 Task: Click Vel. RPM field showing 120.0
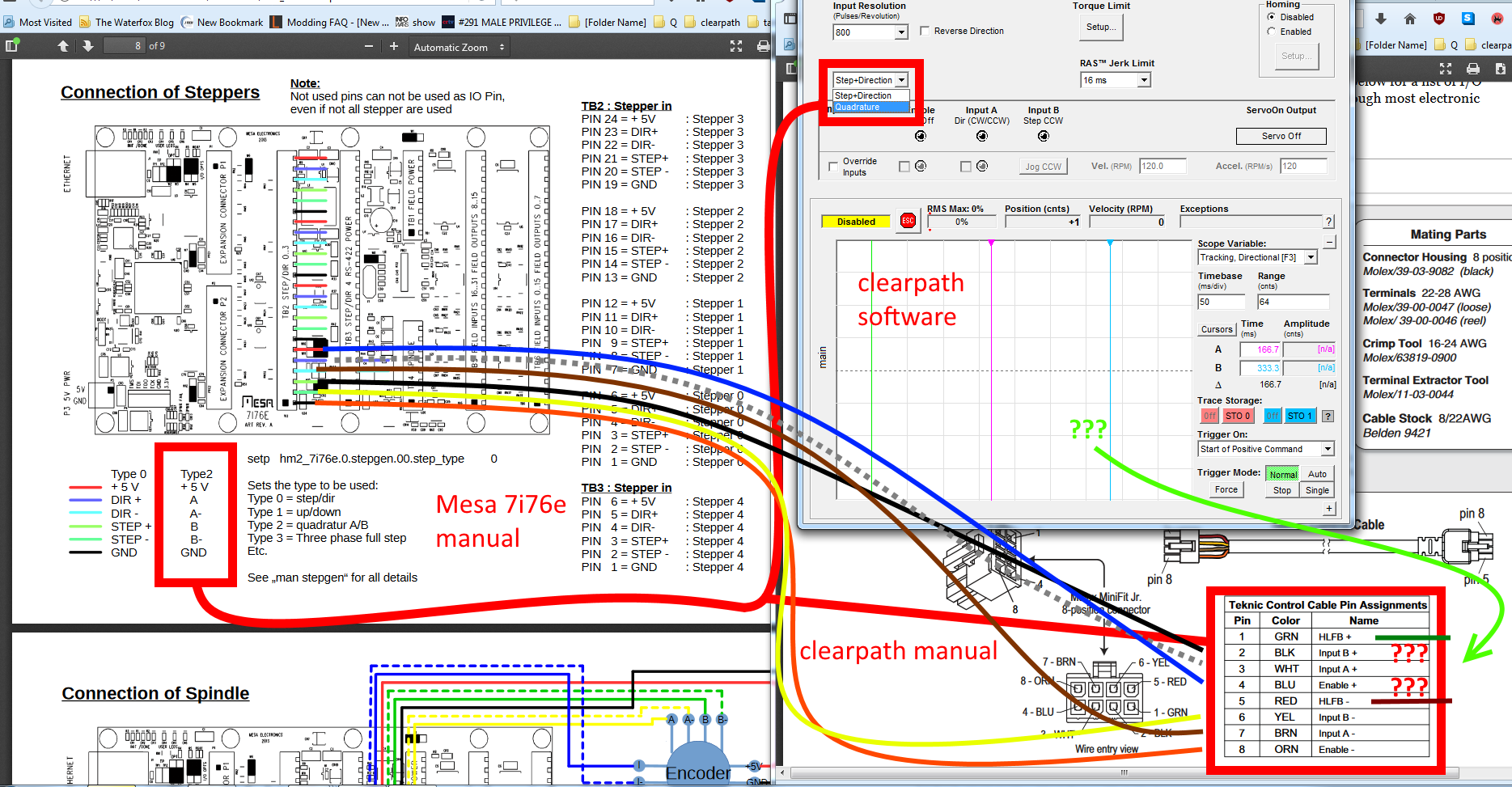[x=1163, y=166]
